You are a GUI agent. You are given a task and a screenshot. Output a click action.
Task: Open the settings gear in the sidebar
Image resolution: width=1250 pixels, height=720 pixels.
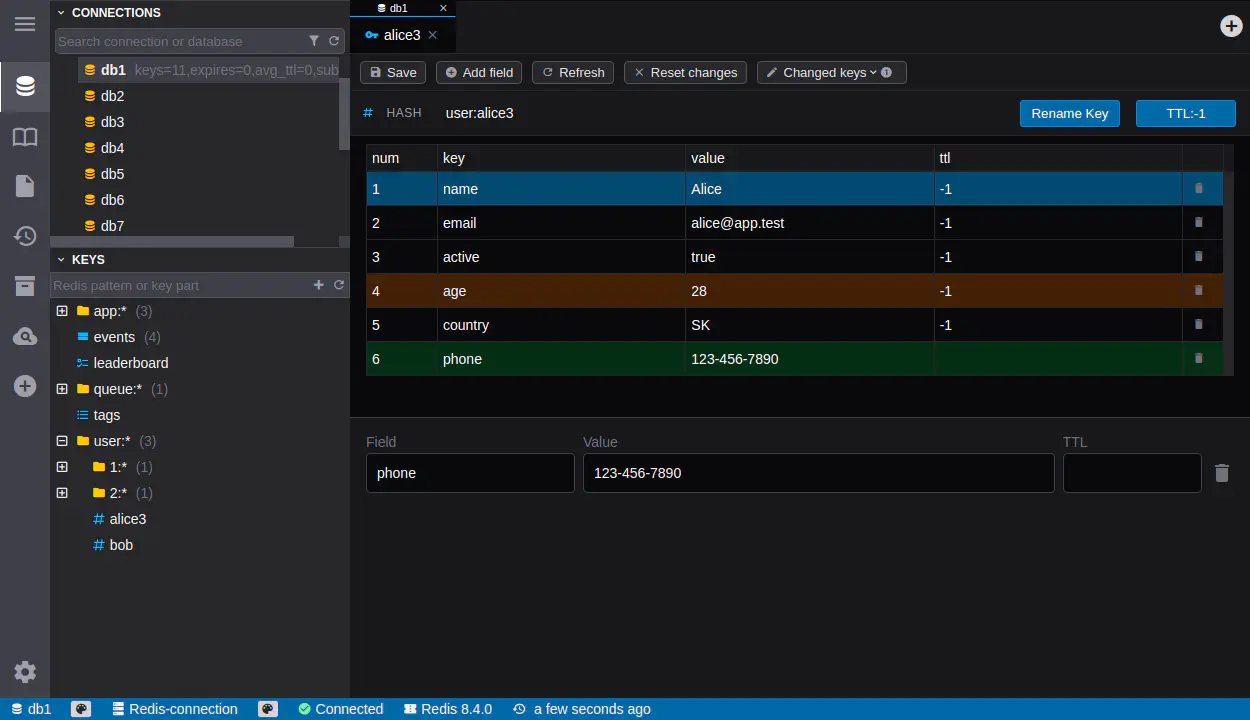25,672
